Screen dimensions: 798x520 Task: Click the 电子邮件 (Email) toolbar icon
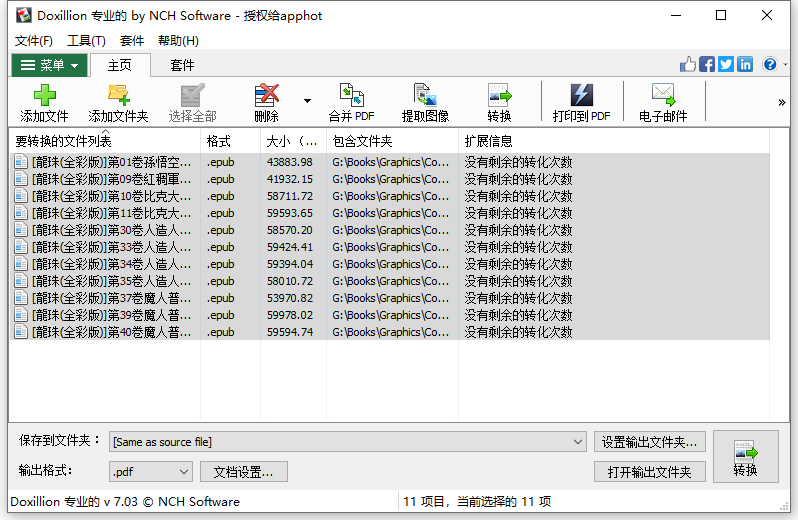coord(663,103)
